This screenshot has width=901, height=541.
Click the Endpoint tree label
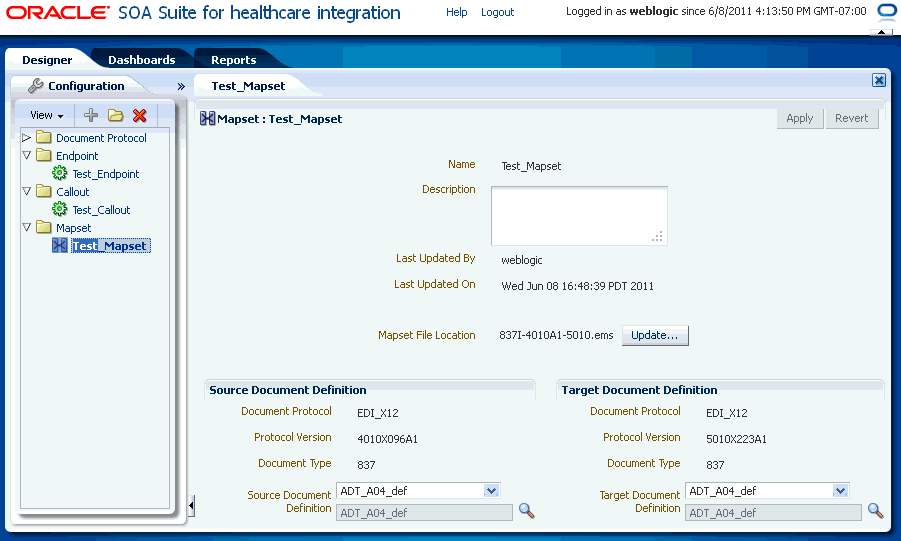pos(77,156)
